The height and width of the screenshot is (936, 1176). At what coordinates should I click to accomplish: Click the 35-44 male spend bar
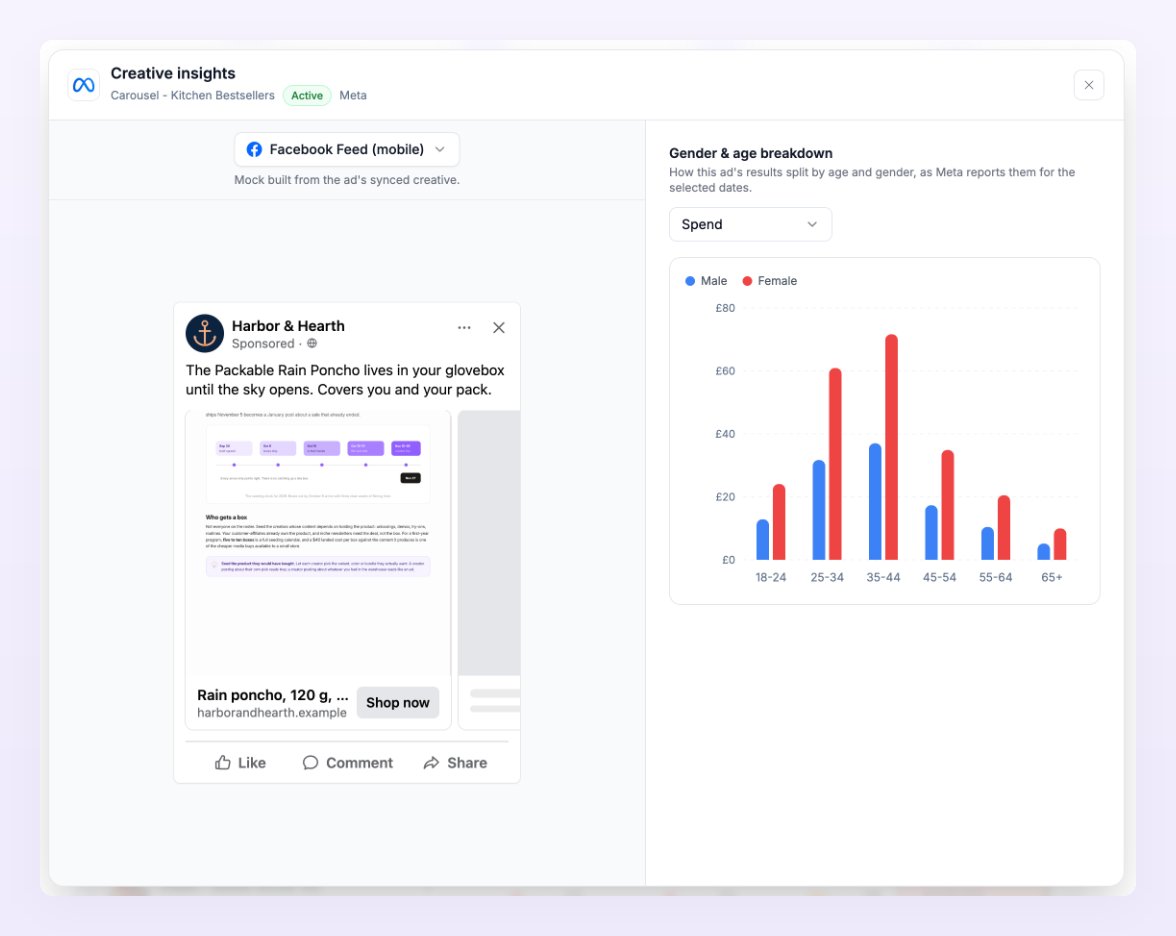[875, 502]
